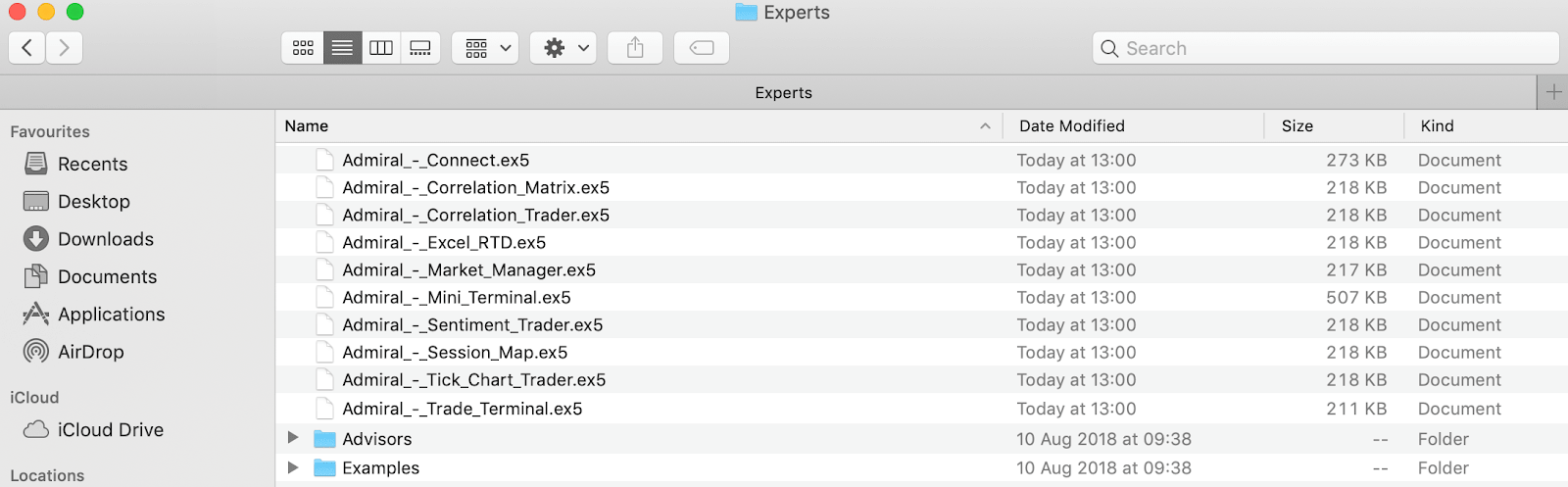Click the Edit Tags toolbar button
The image size is (1568, 487).
(702, 48)
